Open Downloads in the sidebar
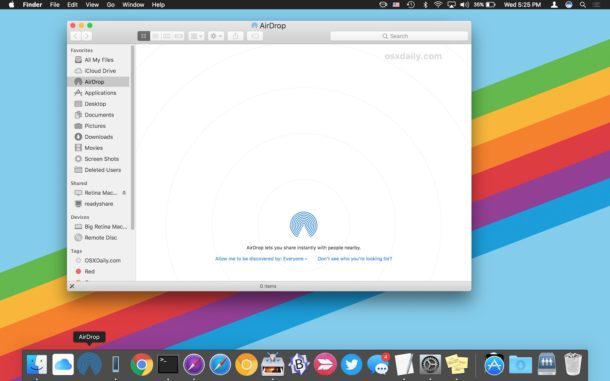Viewport: 610px width, 381px height. [x=99, y=137]
